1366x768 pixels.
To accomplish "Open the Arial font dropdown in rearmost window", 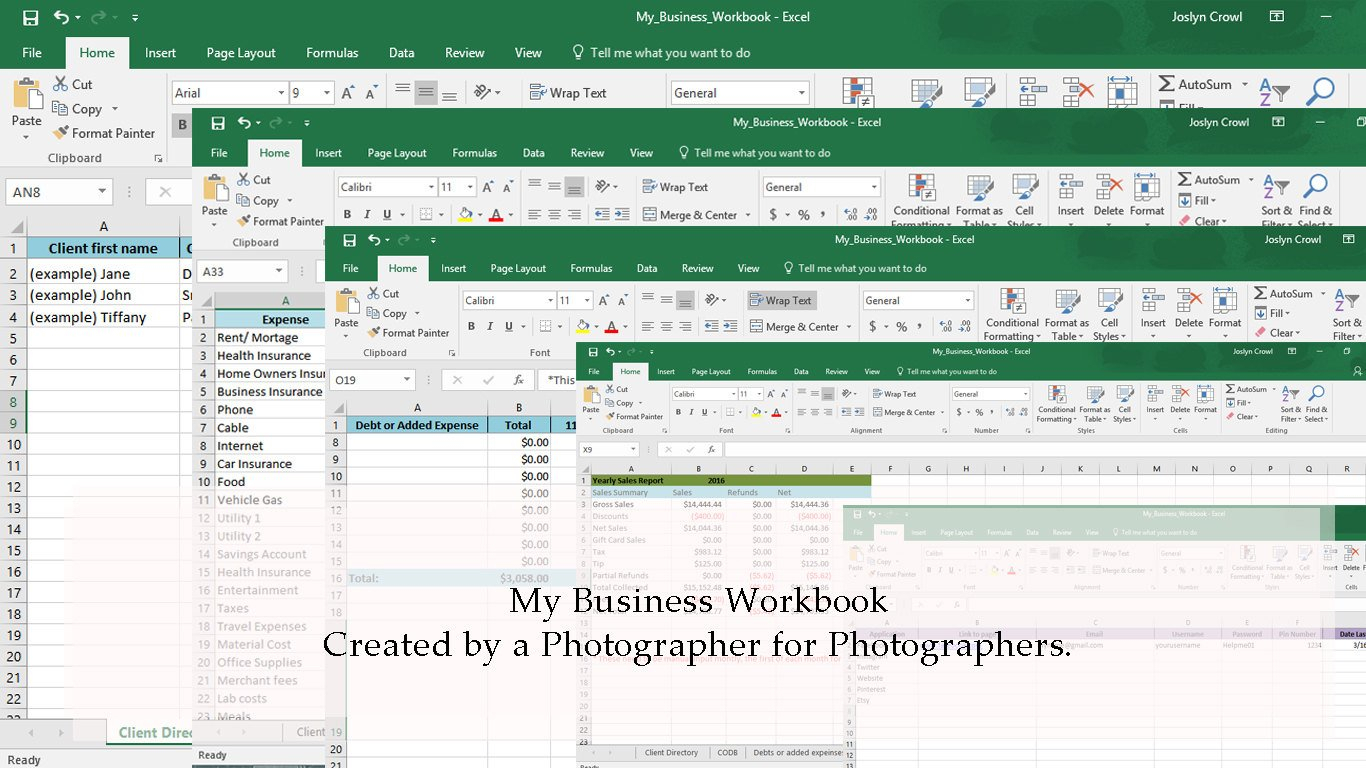I will 281,93.
